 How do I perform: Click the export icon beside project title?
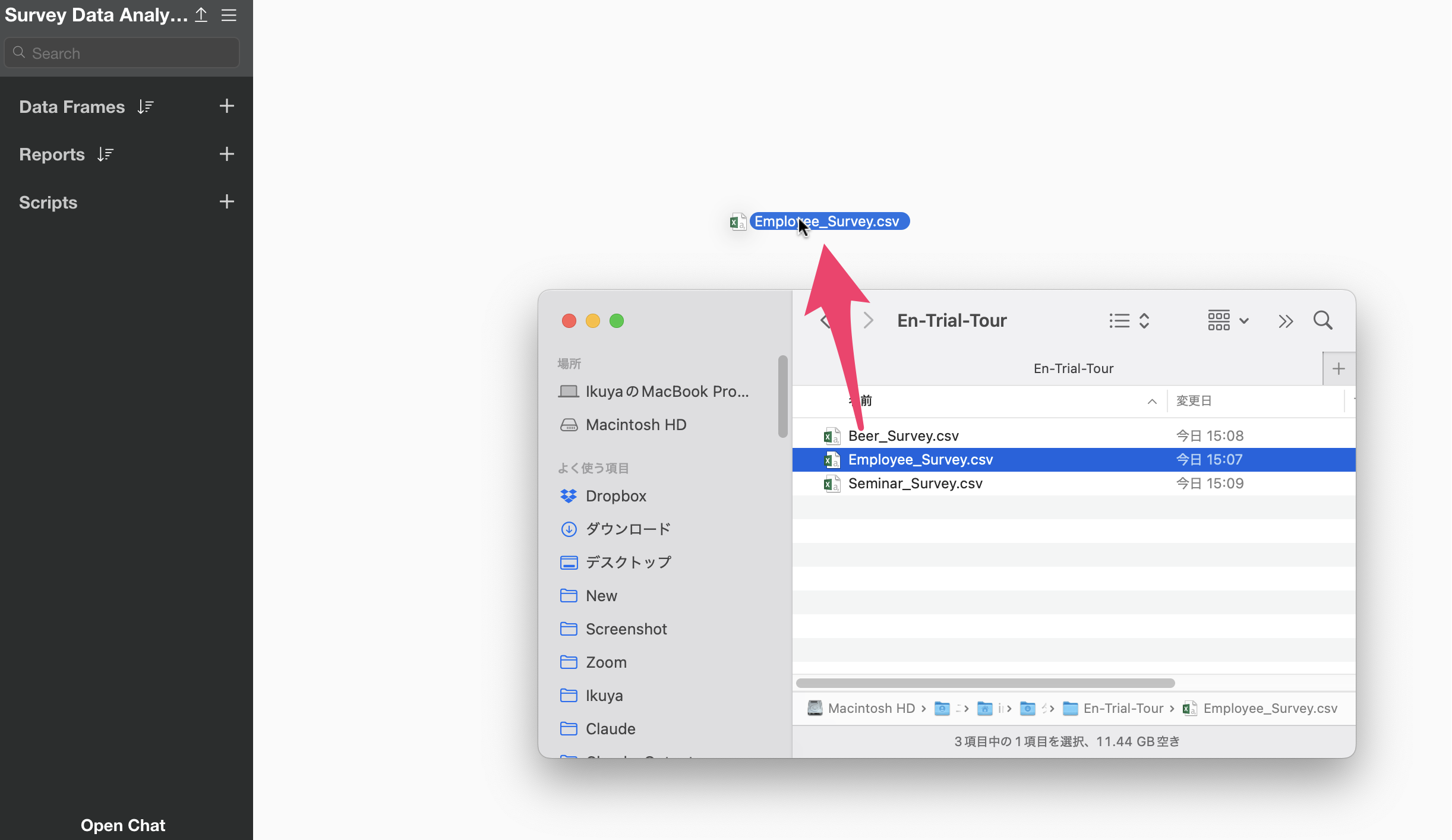[201, 15]
